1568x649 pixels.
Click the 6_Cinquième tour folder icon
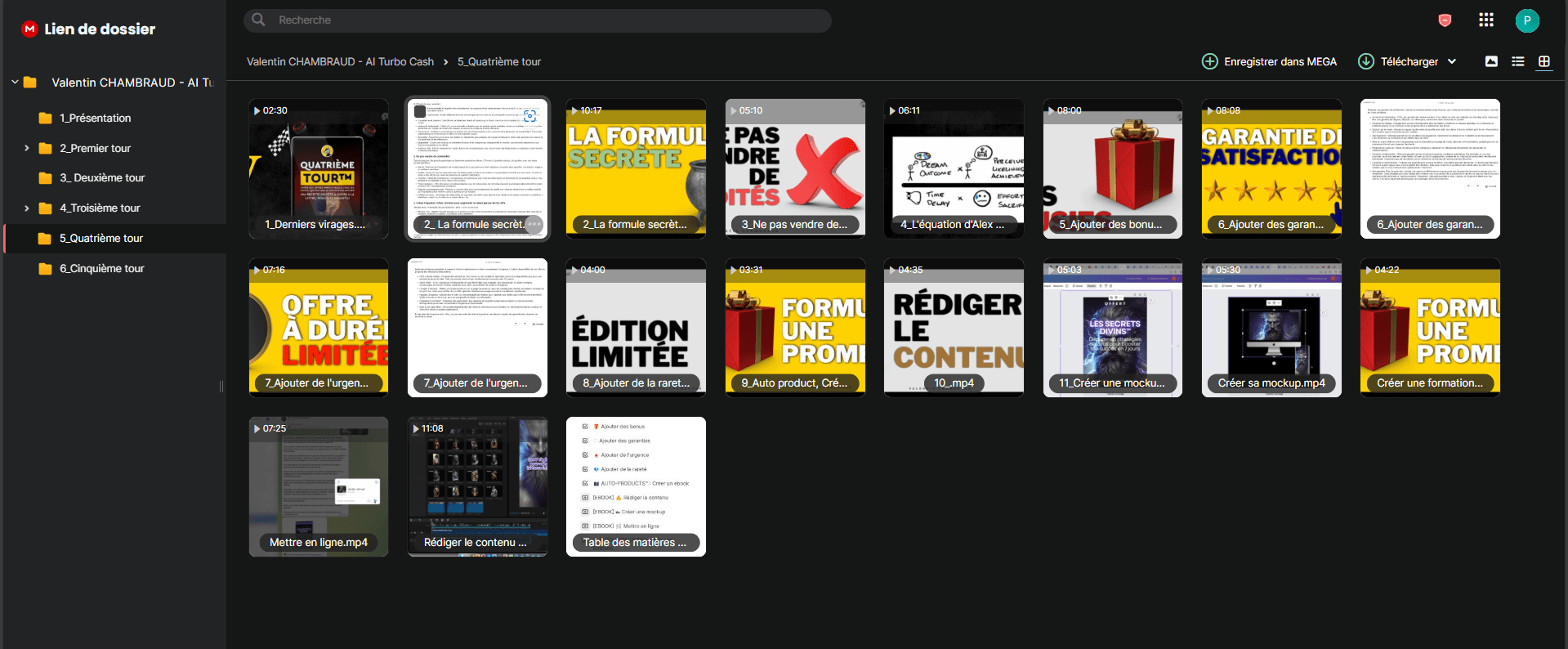46,269
